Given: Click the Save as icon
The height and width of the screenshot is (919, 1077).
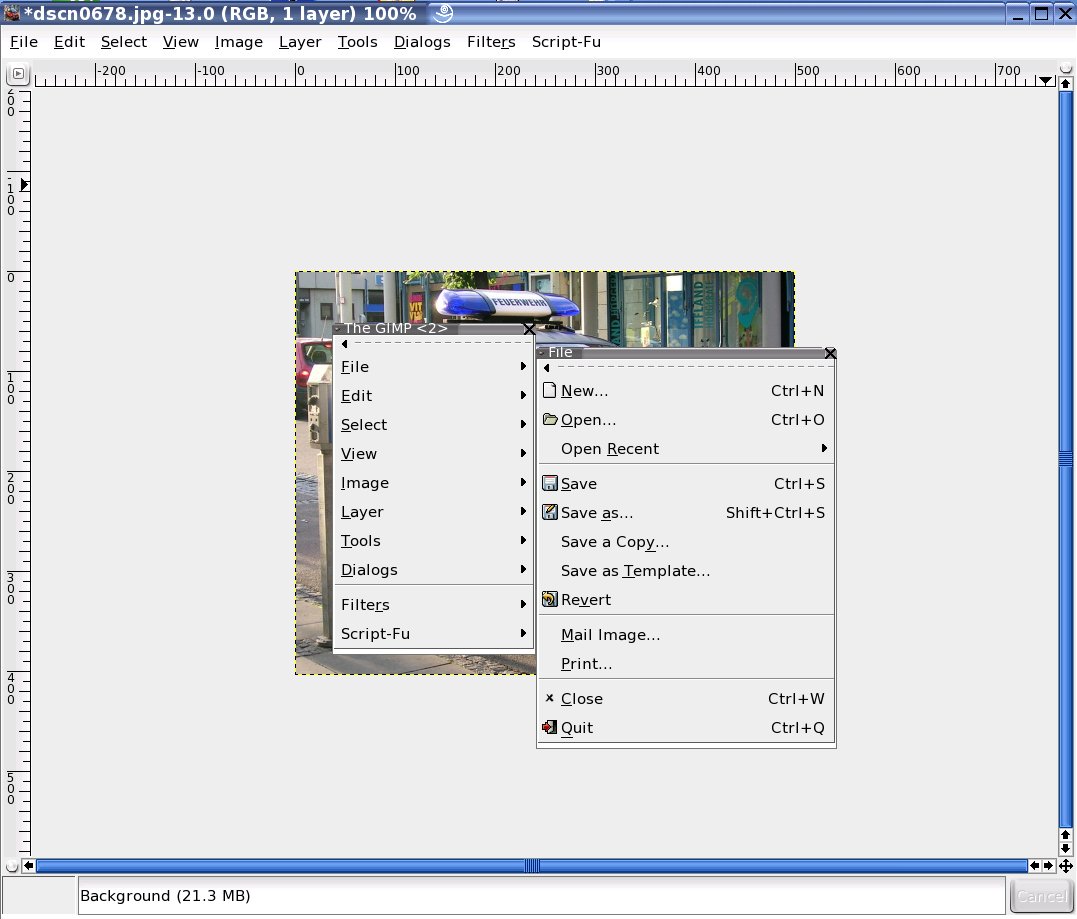Looking at the screenshot, I should point(549,513).
